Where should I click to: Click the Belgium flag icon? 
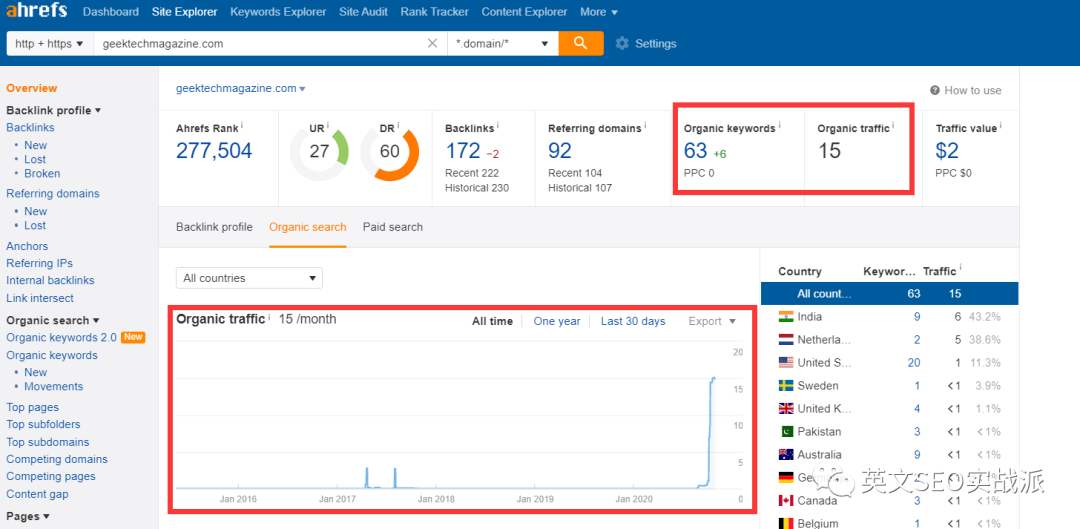(786, 523)
